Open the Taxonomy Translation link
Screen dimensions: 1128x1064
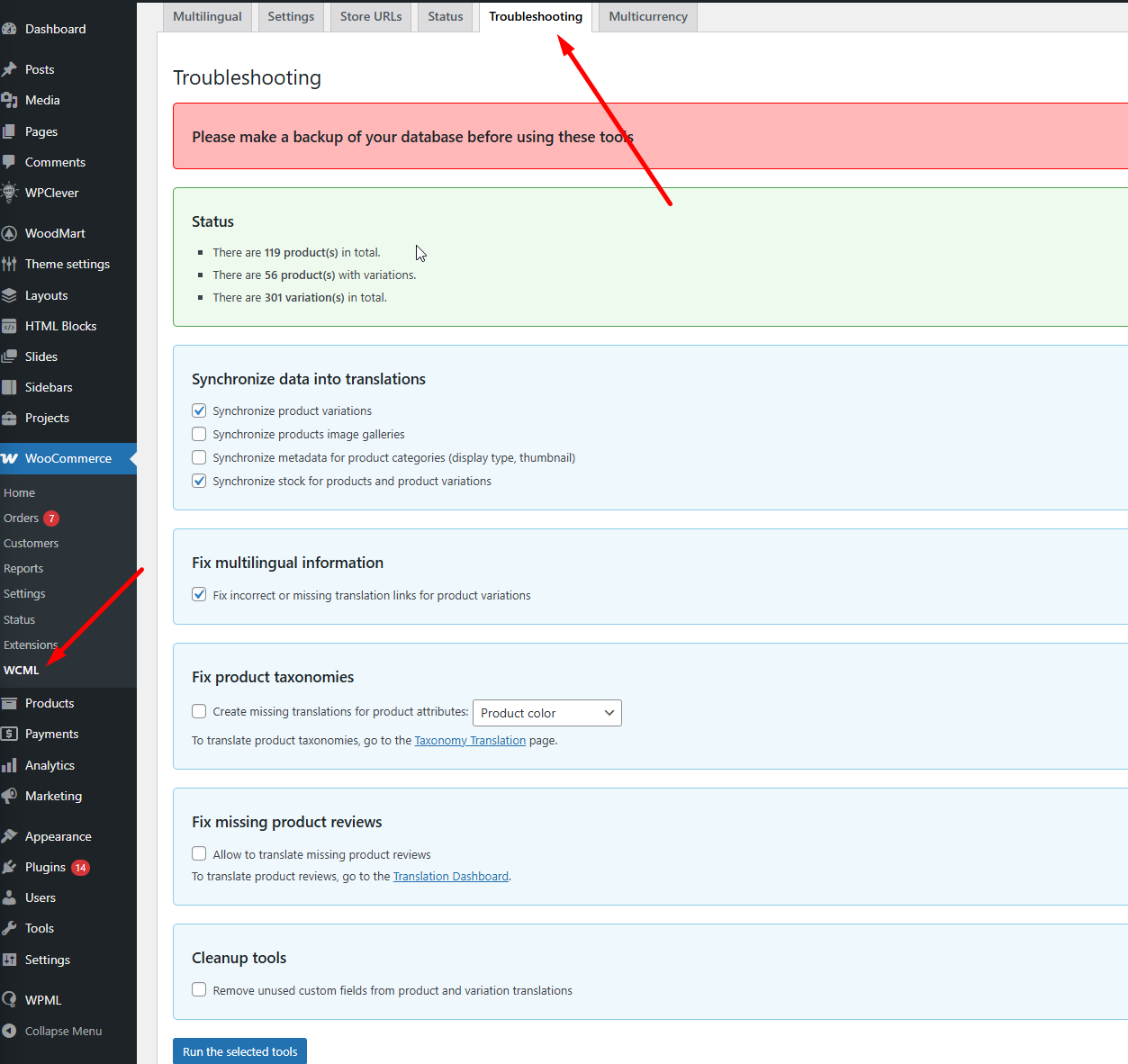tap(470, 740)
